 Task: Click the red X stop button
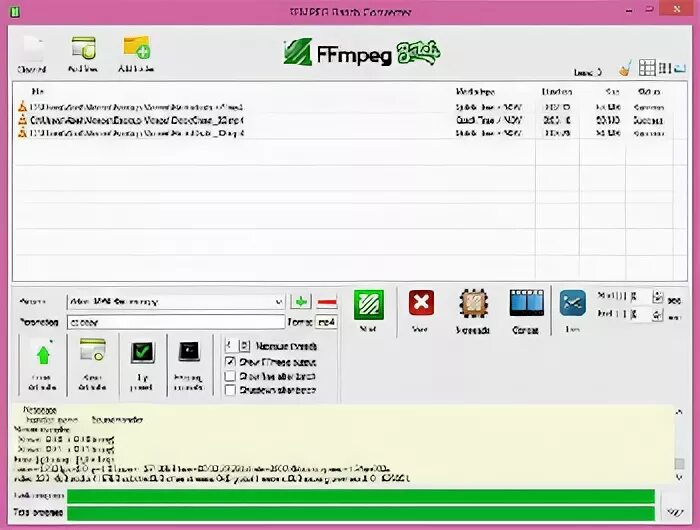pos(421,303)
